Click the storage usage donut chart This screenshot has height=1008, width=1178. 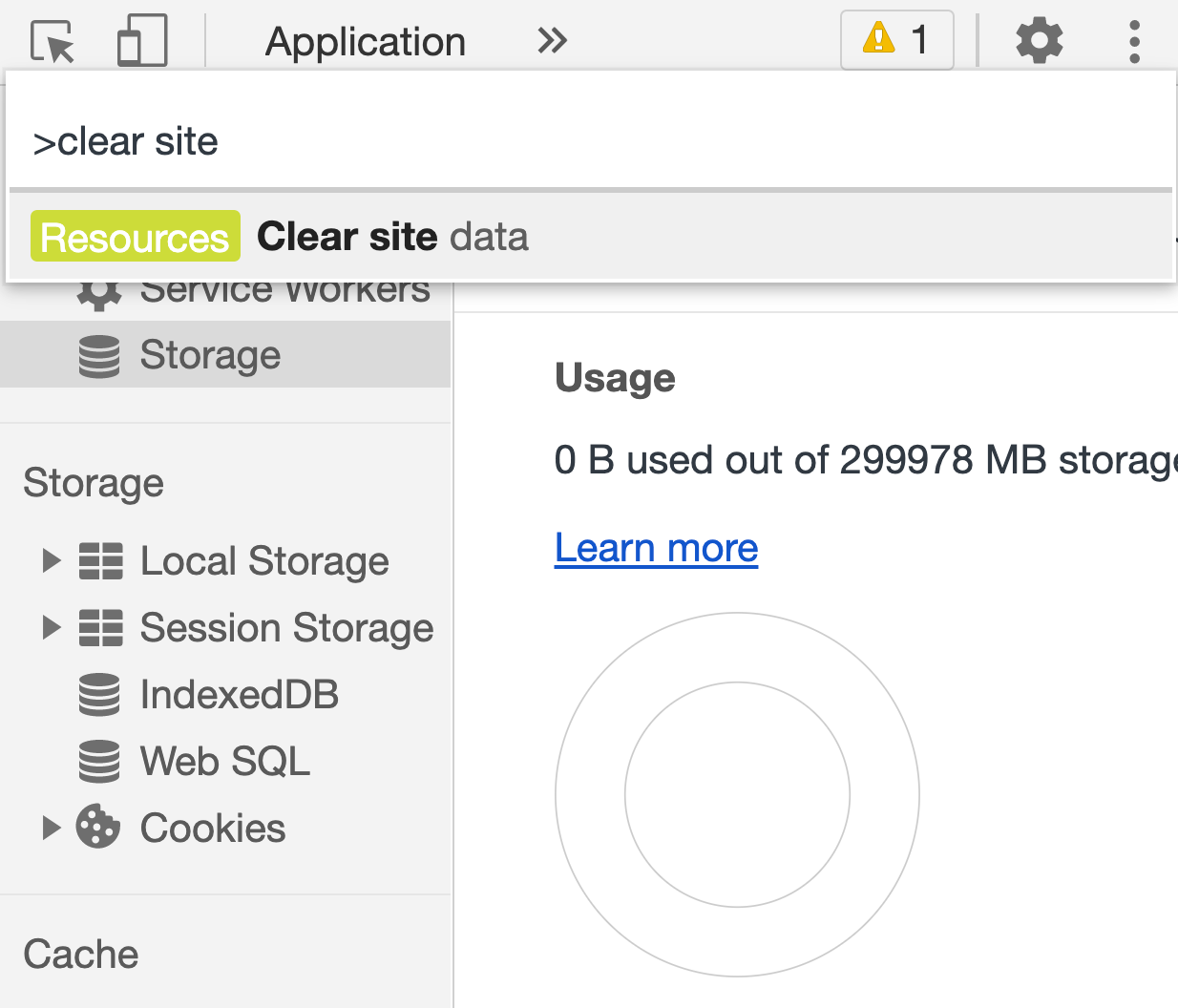click(x=737, y=794)
